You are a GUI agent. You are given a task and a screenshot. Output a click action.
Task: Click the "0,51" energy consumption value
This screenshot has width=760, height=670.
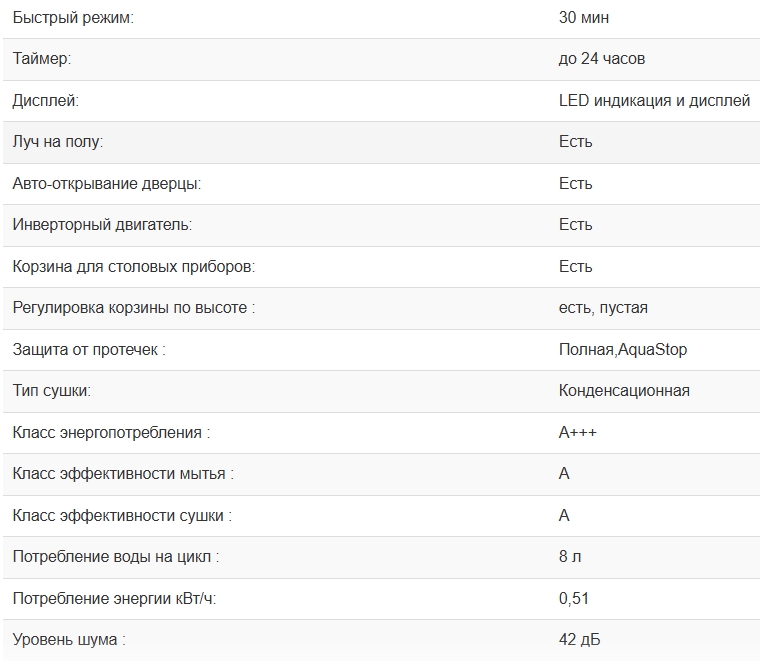point(574,599)
